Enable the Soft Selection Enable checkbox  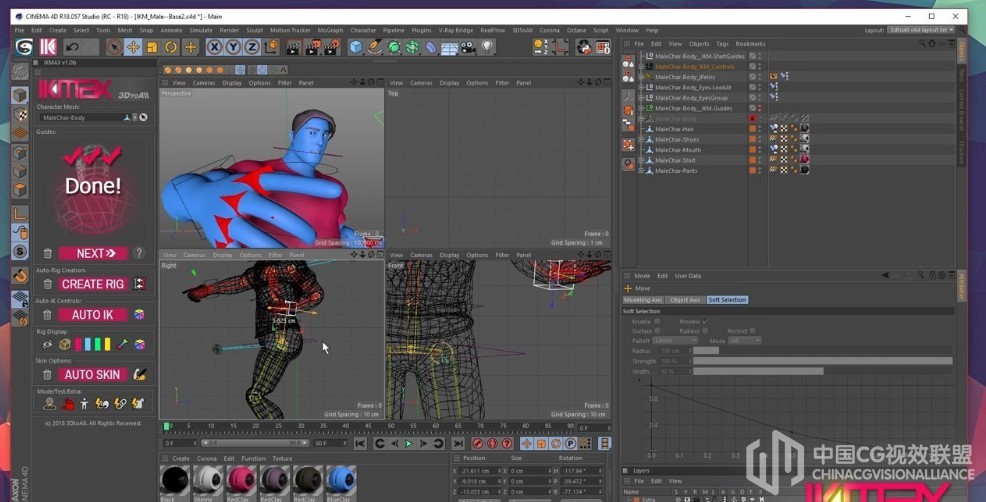tap(658, 321)
